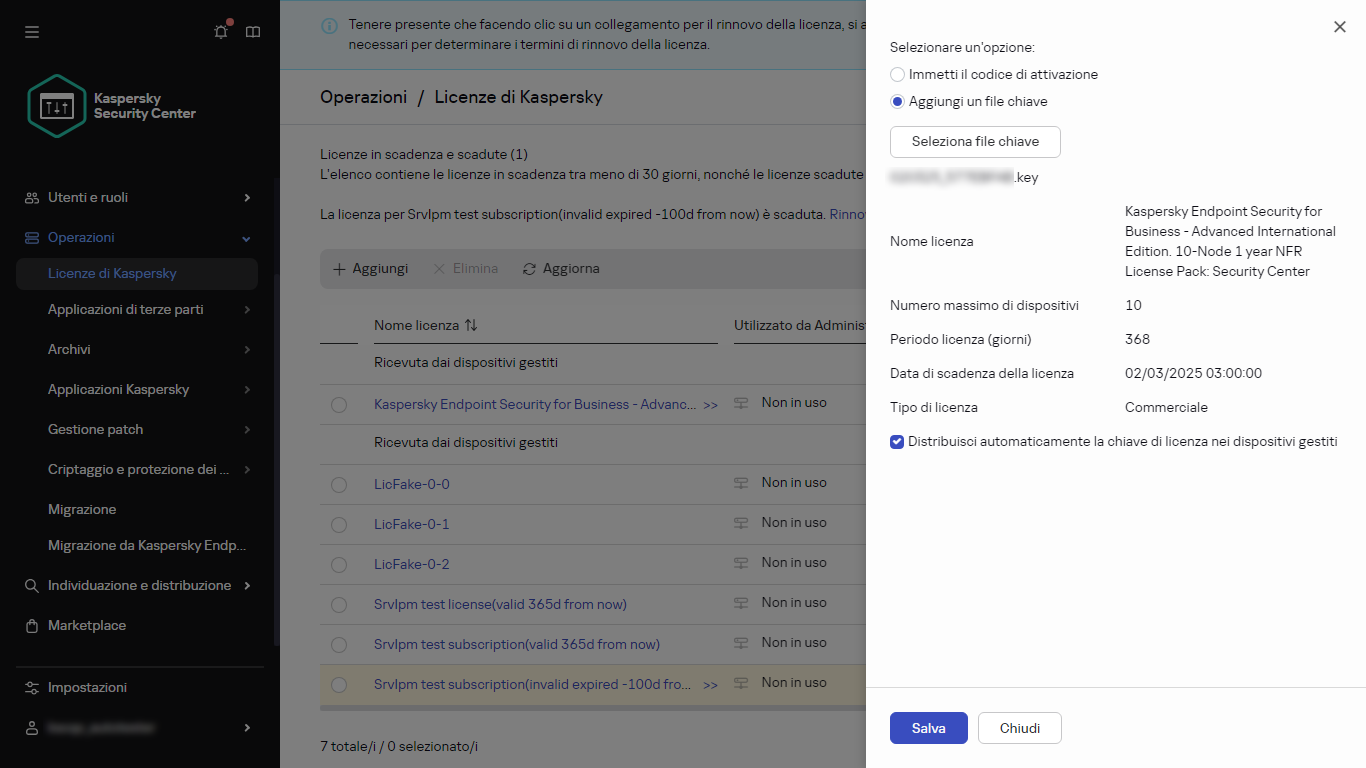Viewport: 1366px width, 768px height.
Task: Open 'Licenze di Kaspersky' menu item
Action: tap(112, 274)
